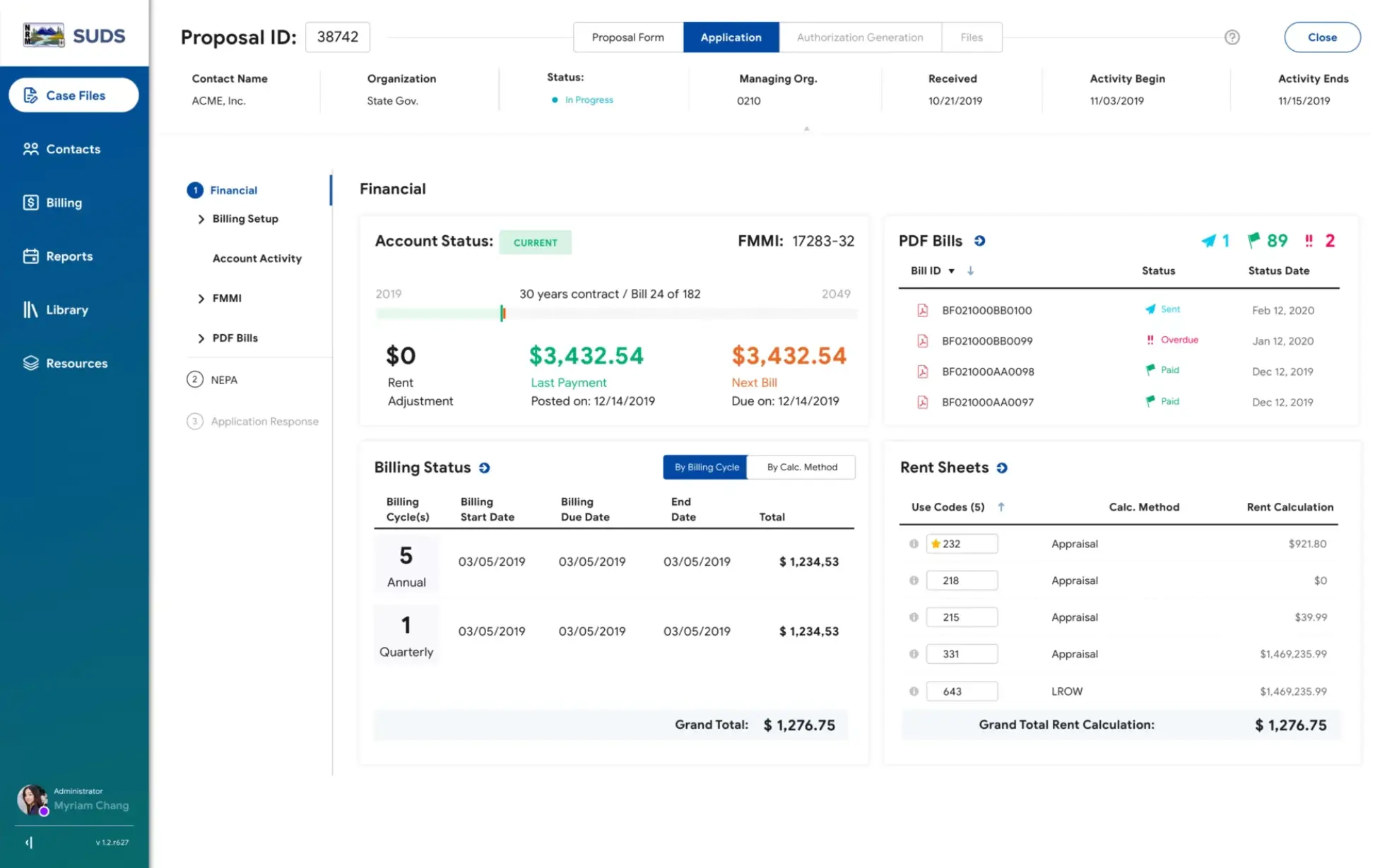This screenshot has height=868, width=1392.
Task: Click info icon beside use code 218
Action: pos(914,581)
